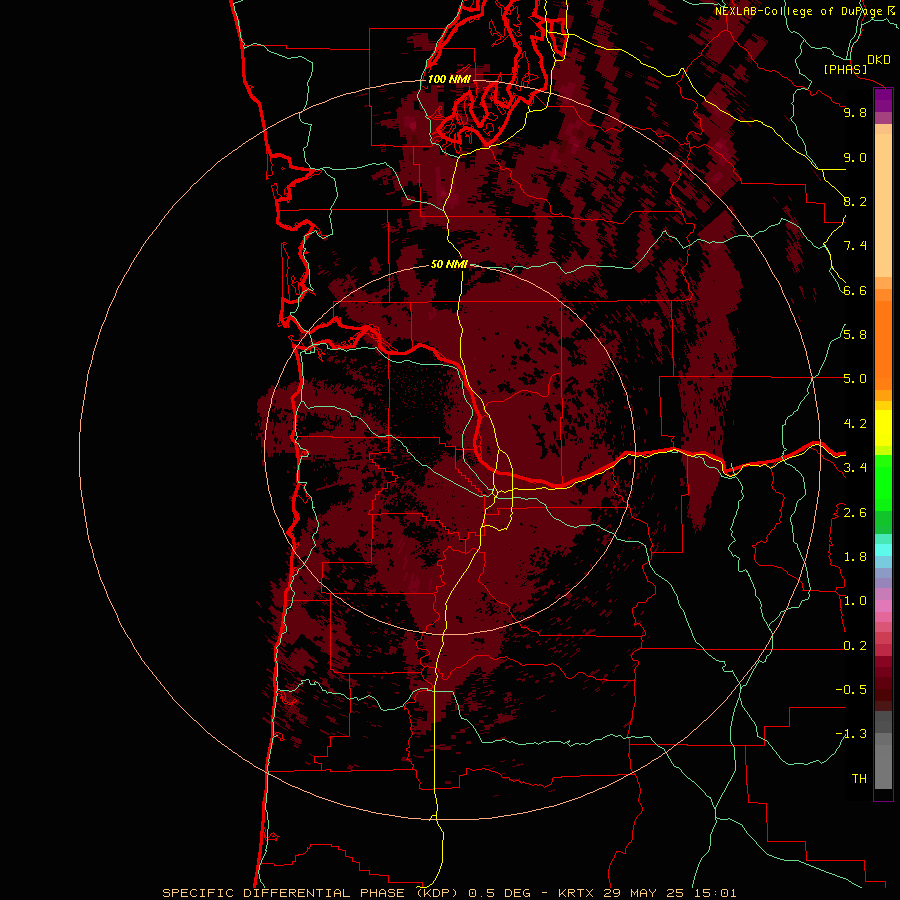Click the SPECIFIC DIFFERENTIAL PHASE (KDP) caption text

[310, 893]
